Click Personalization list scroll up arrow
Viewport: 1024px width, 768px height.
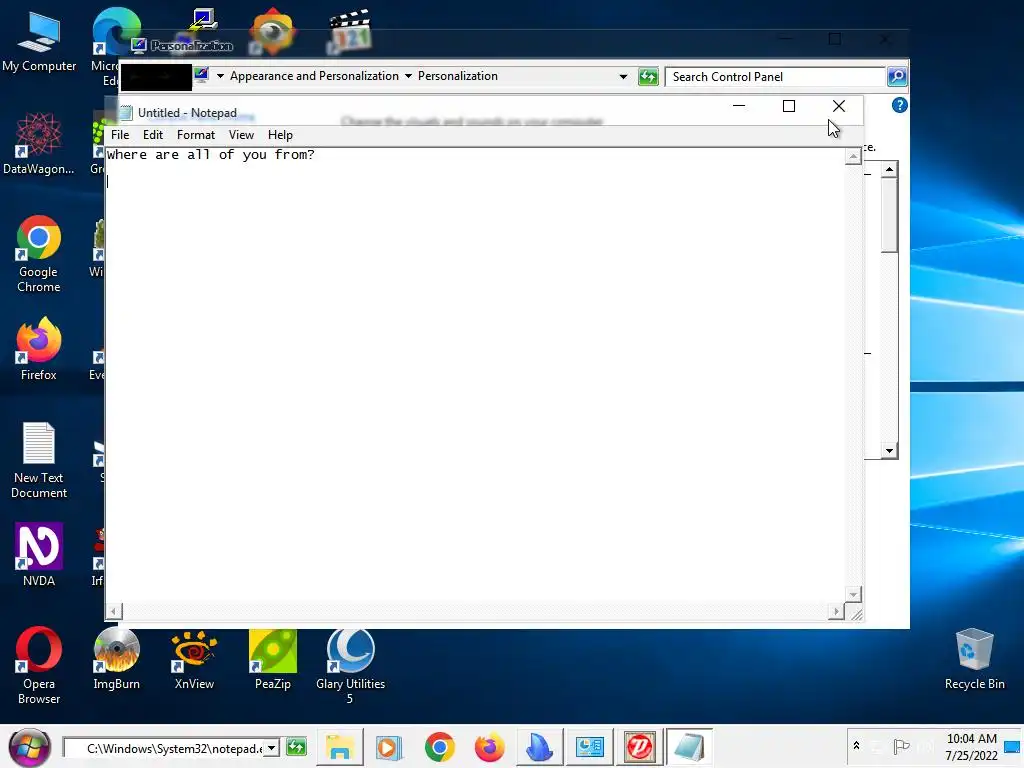point(889,170)
